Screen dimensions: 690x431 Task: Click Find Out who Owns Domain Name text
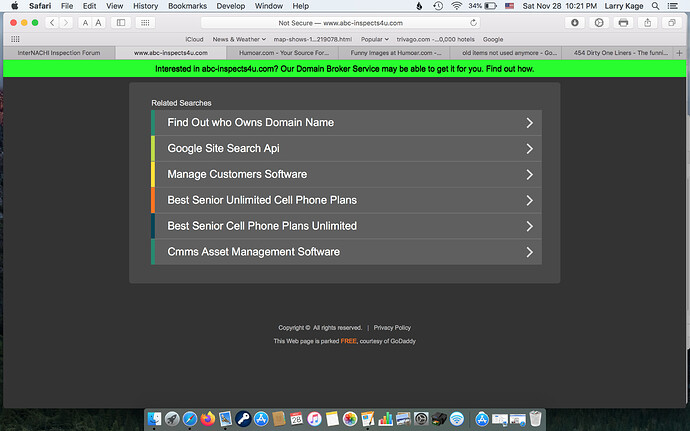[250, 122]
